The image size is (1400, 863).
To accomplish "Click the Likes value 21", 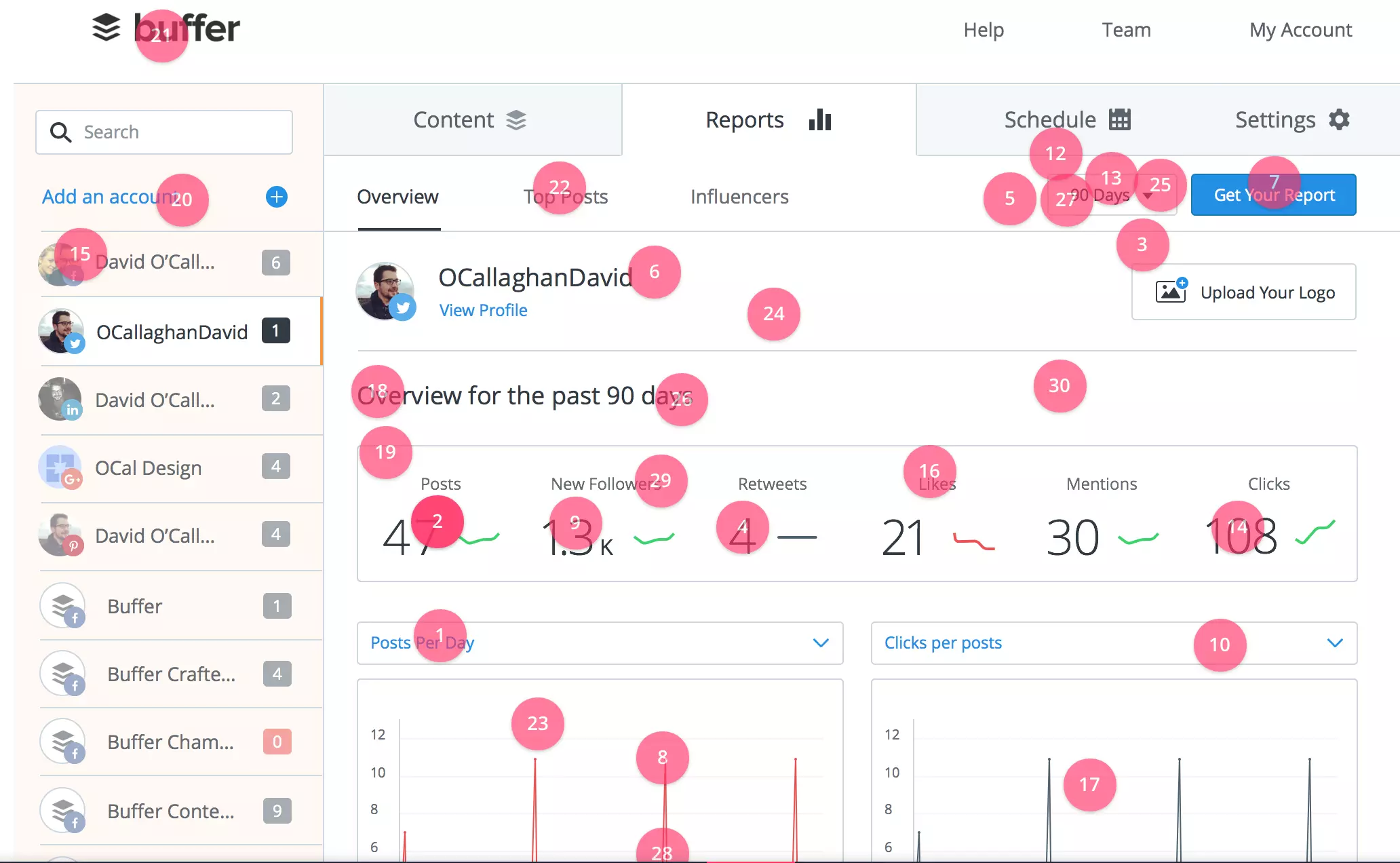I will tap(903, 537).
